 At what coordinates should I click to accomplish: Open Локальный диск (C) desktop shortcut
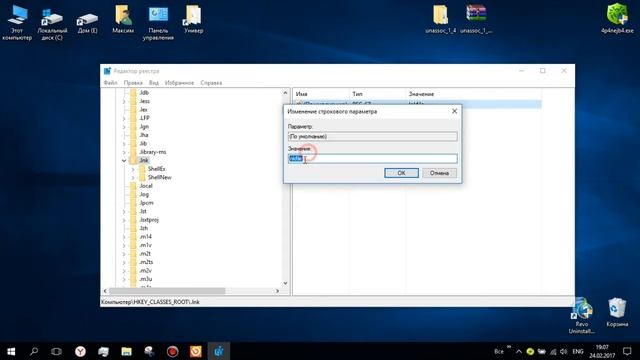click(52, 23)
